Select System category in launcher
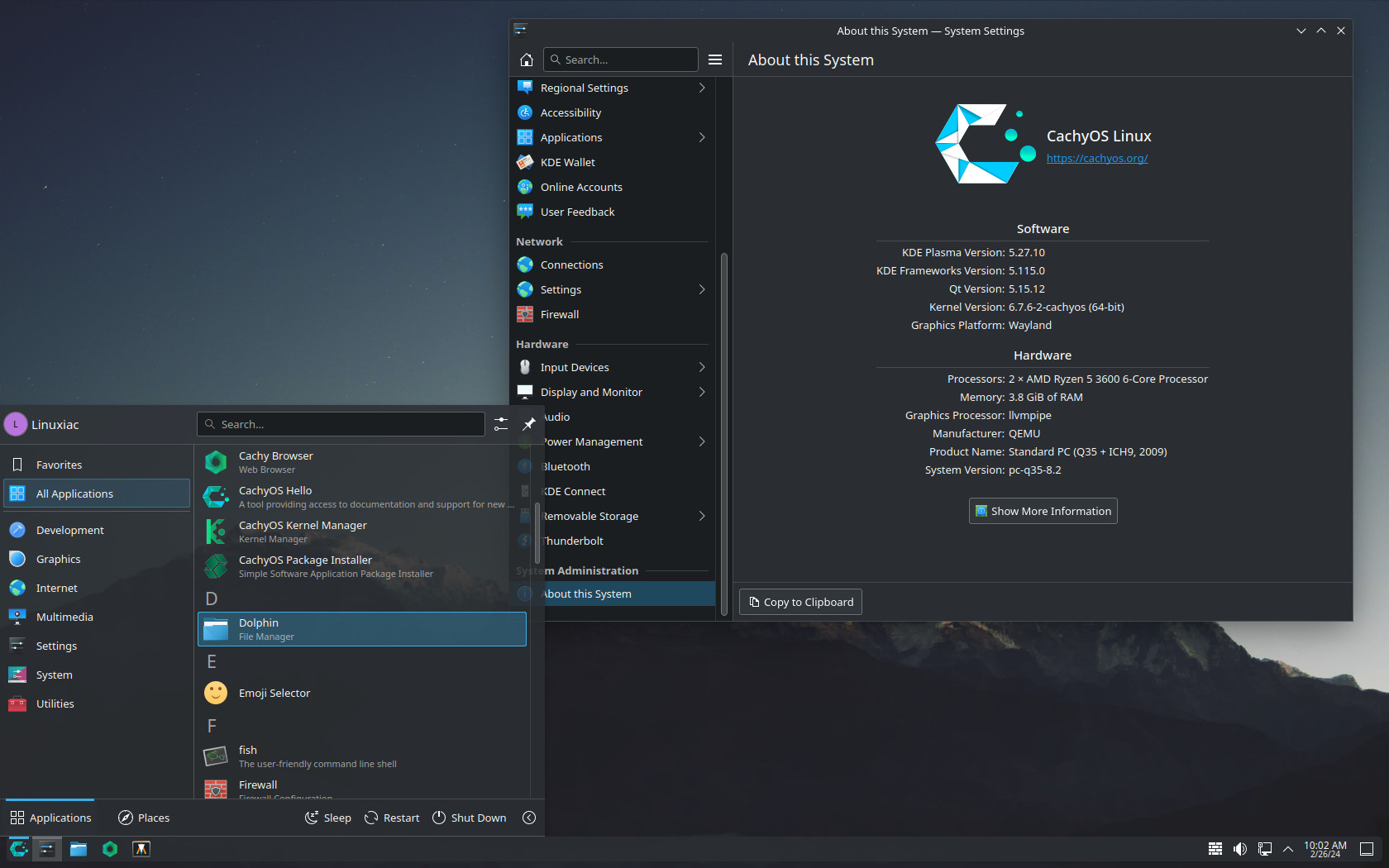 point(97,675)
